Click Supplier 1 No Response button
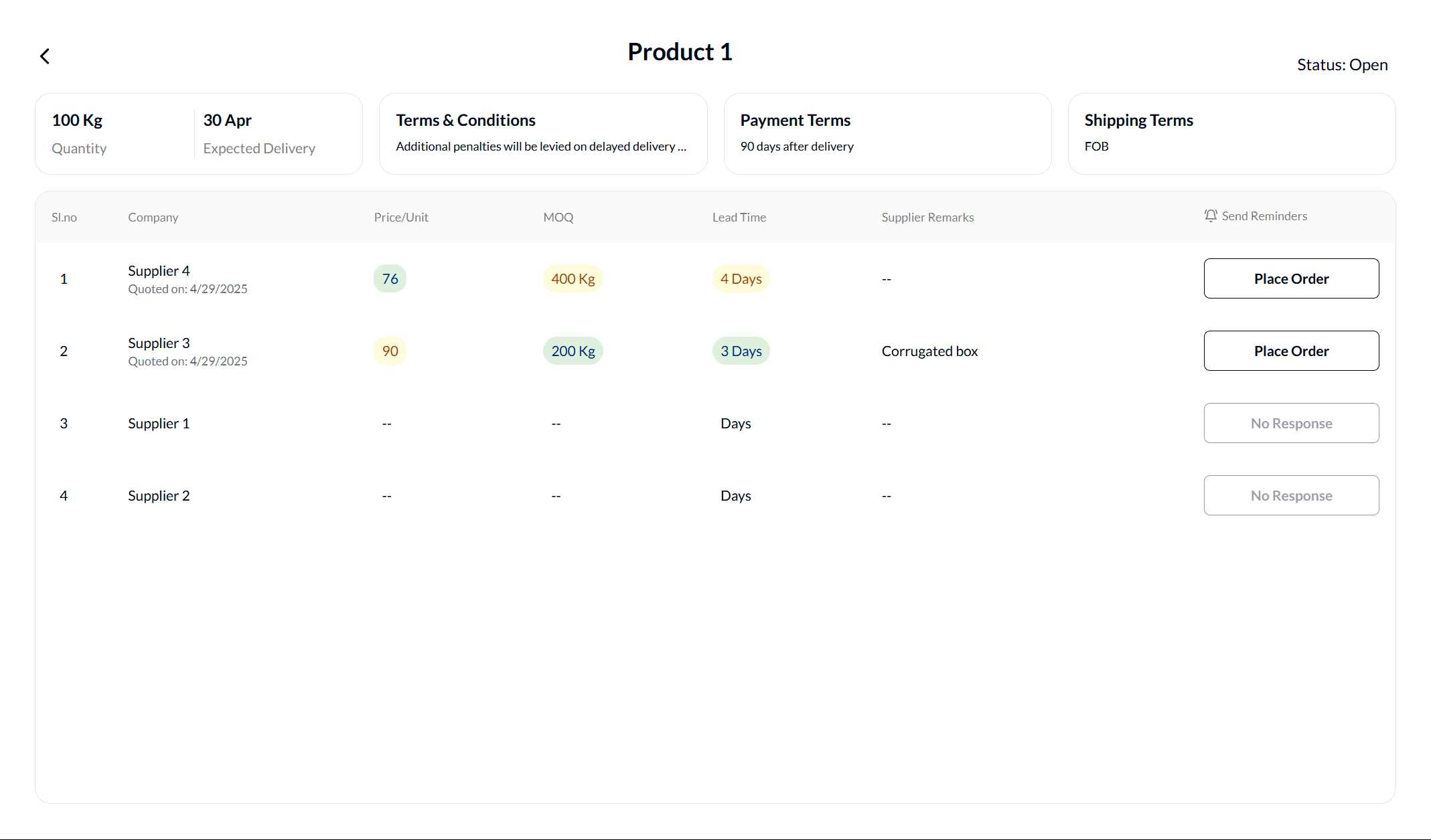Image resolution: width=1431 pixels, height=840 pixels. 1290,423
